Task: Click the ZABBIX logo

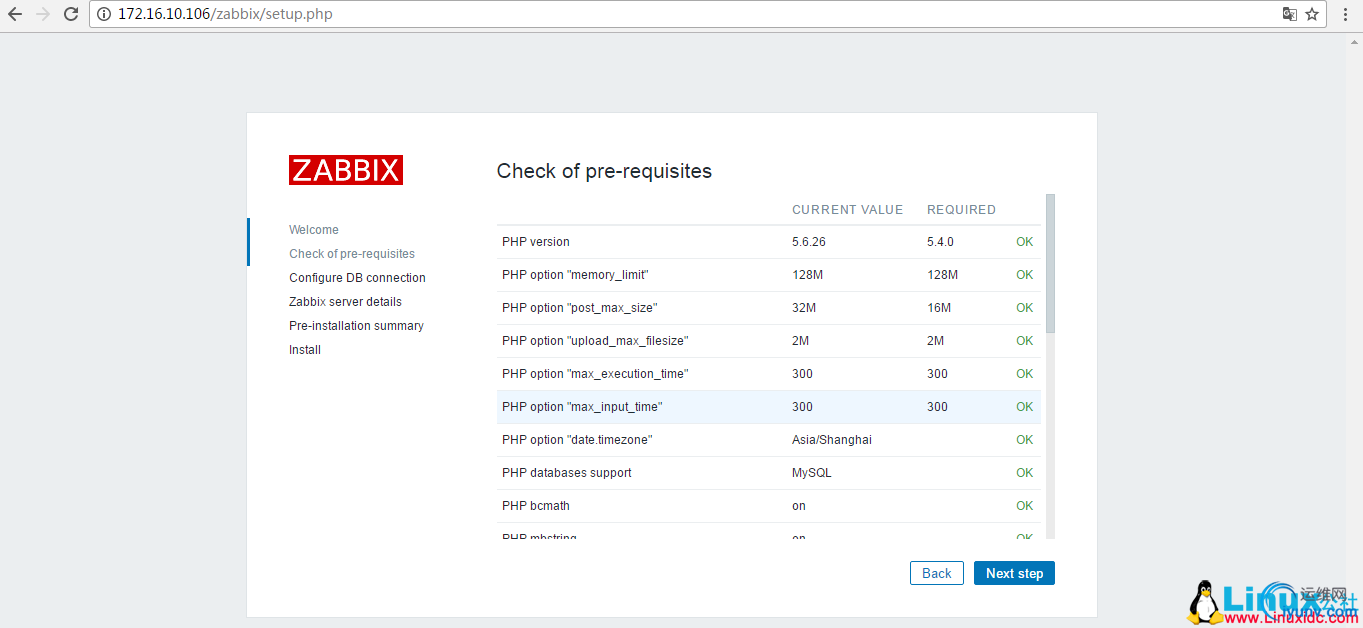Action: pyautogui.click(x=346, y=170)
